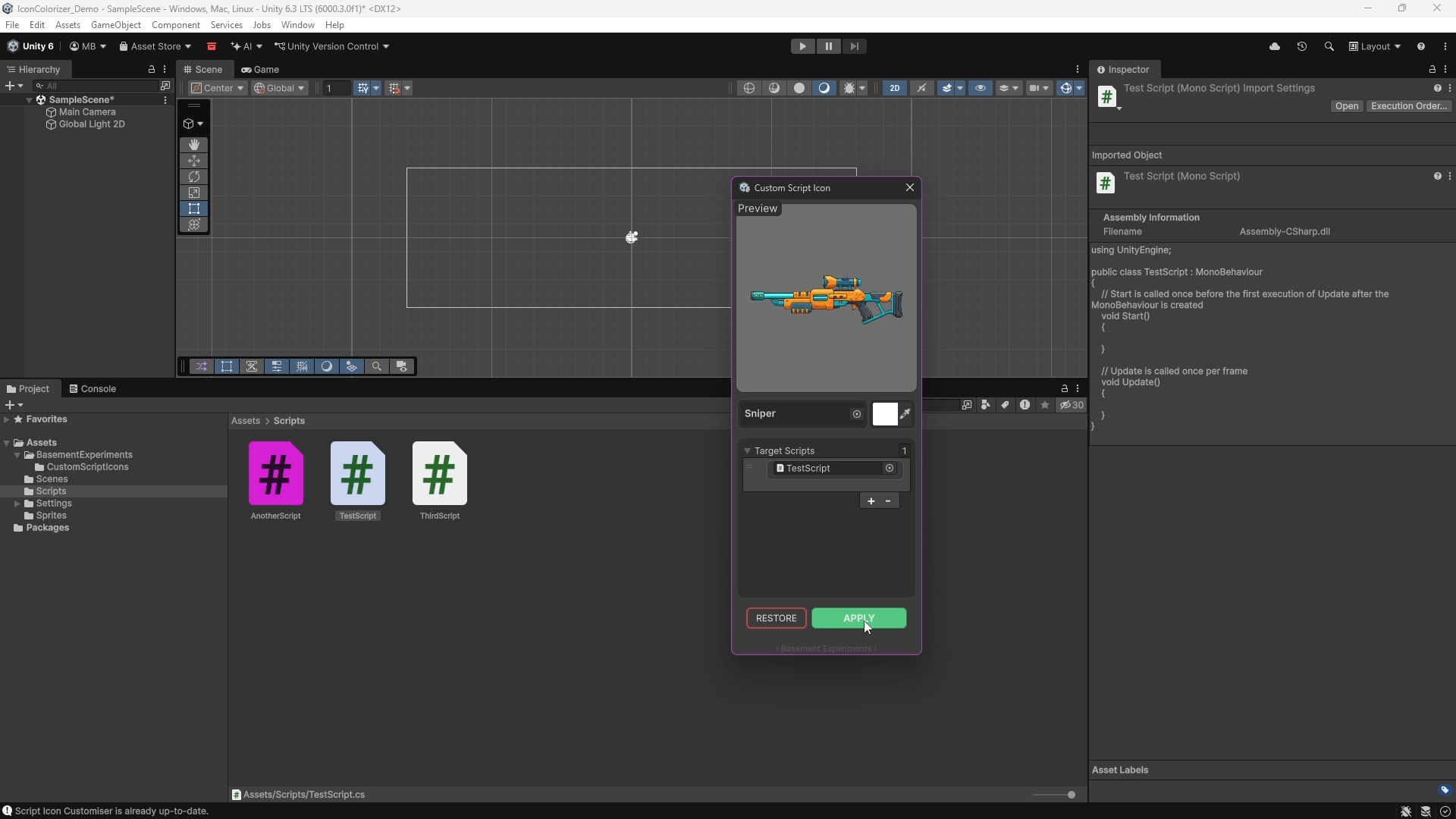1456x819 pixels.
Task: Collapse the Target Scripts list
Action: coord(747,450)
